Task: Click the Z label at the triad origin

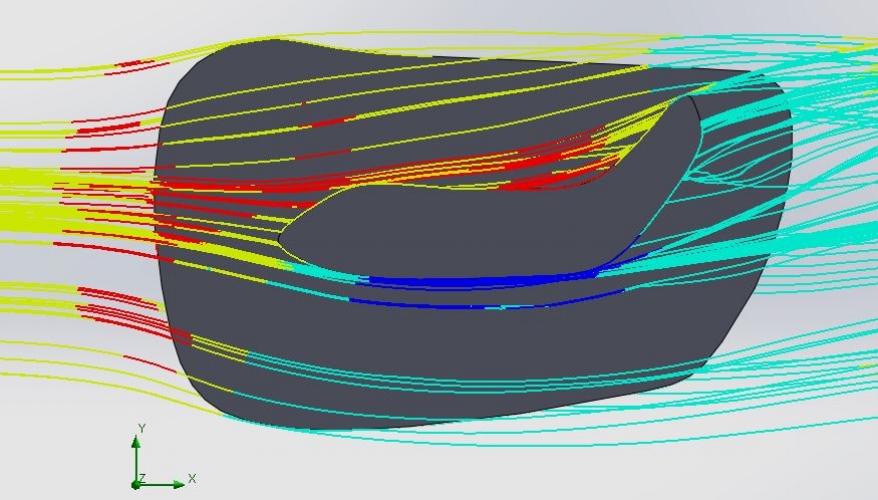Action: (x=142, y=478)
